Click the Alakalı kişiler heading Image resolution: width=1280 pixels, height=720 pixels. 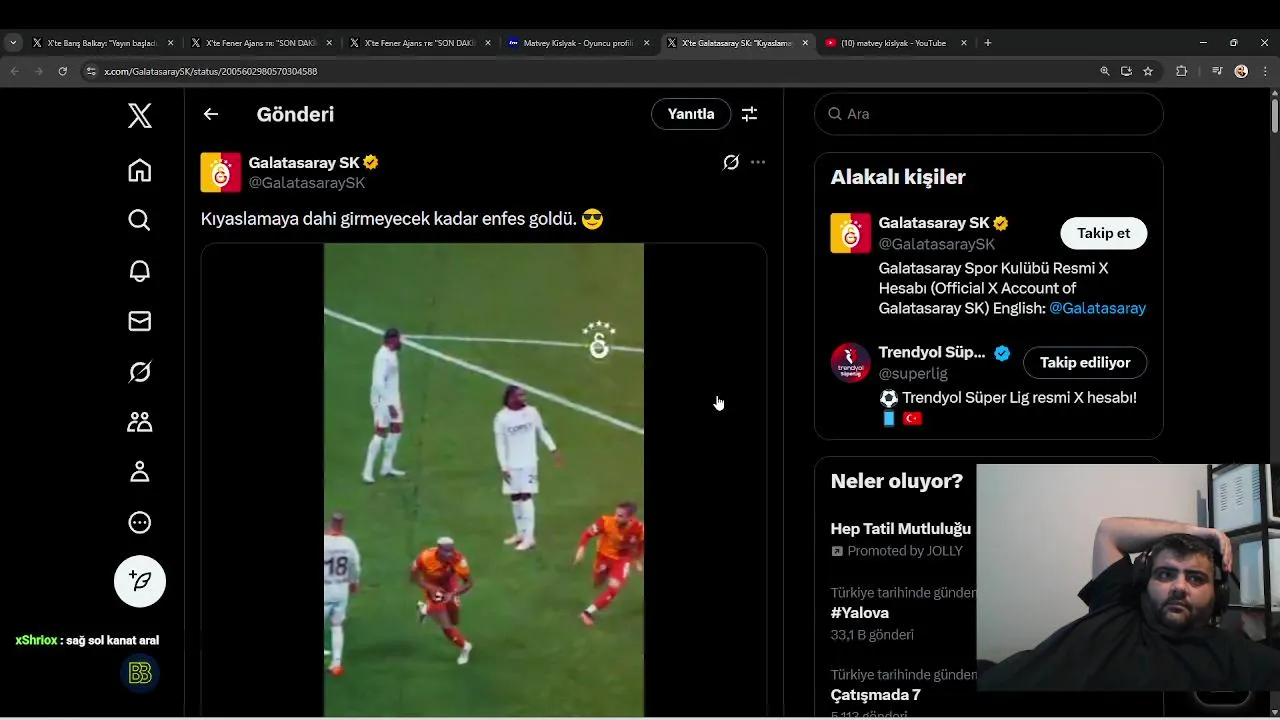pos(898,177)
